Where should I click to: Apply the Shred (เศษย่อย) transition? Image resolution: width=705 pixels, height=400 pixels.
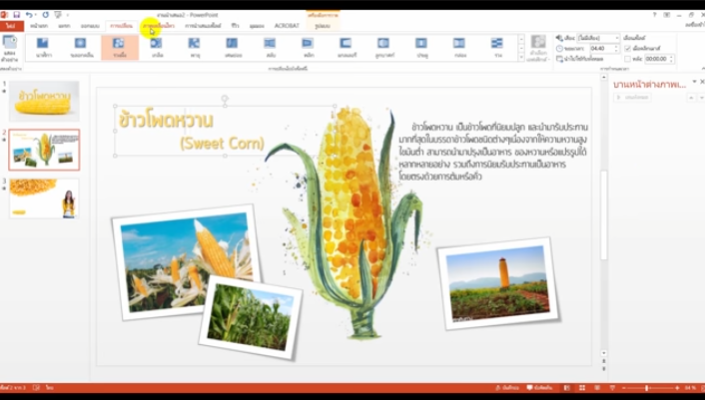232,48
